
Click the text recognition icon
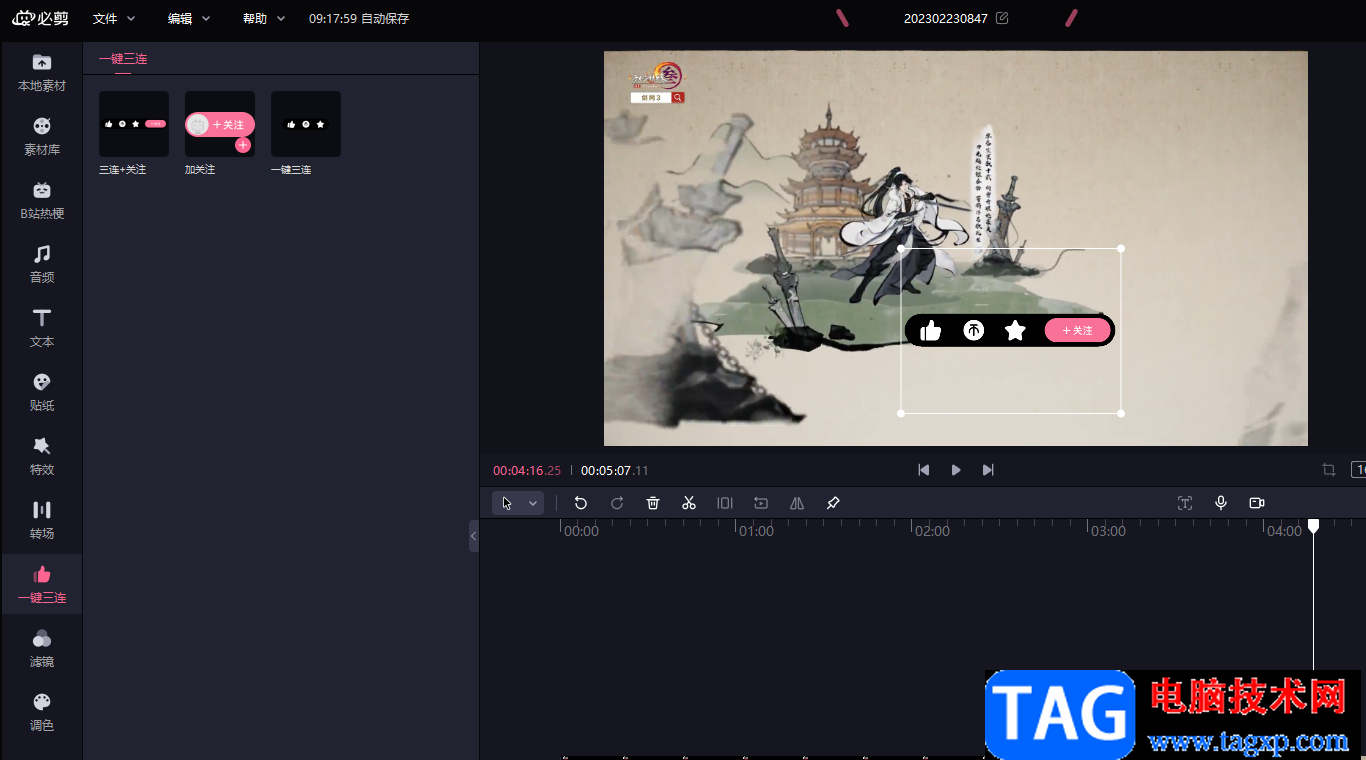(x=1185, y=503)
